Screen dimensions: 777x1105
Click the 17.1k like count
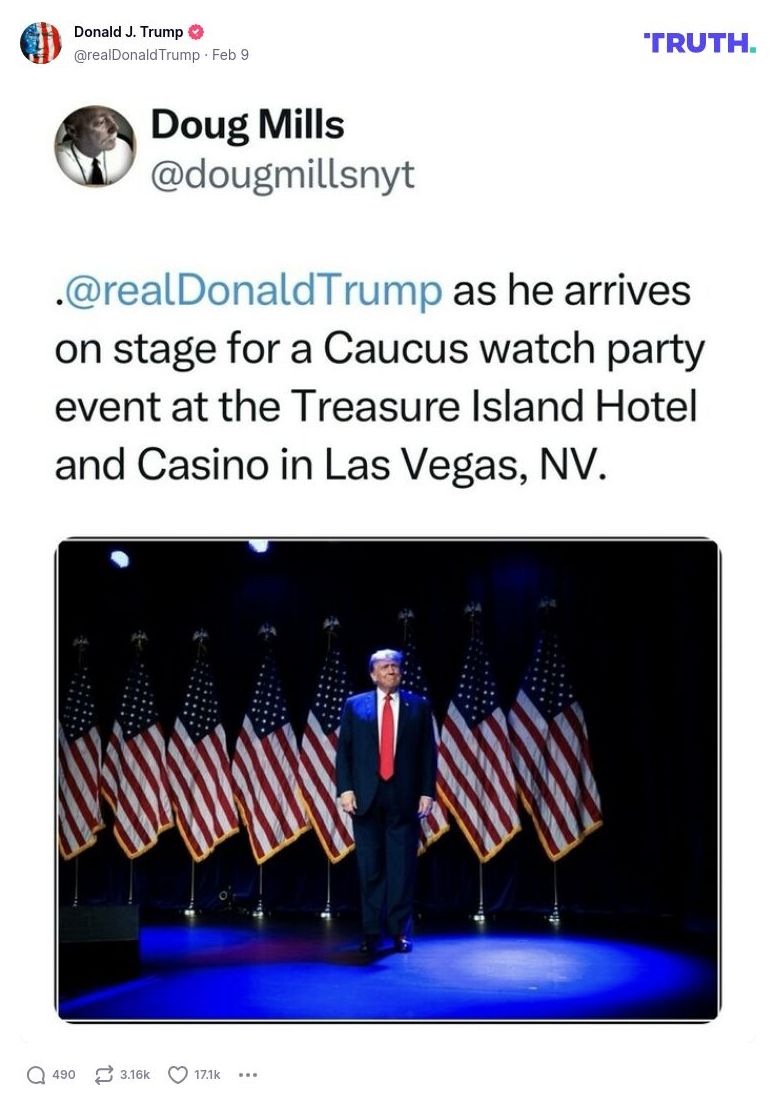(x=207, y=1074)
